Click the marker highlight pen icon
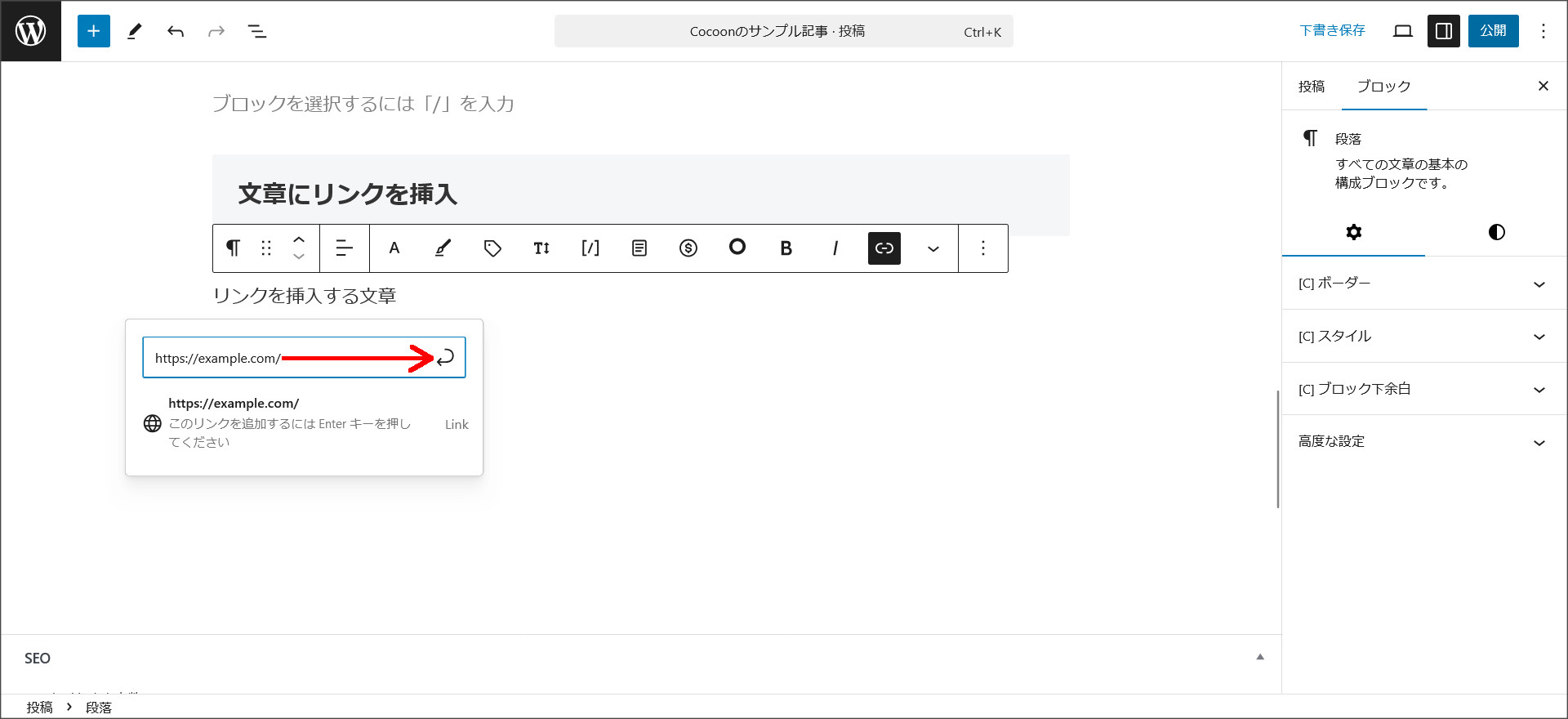This screenshot has height=719, width=1568. pos(443,248)
